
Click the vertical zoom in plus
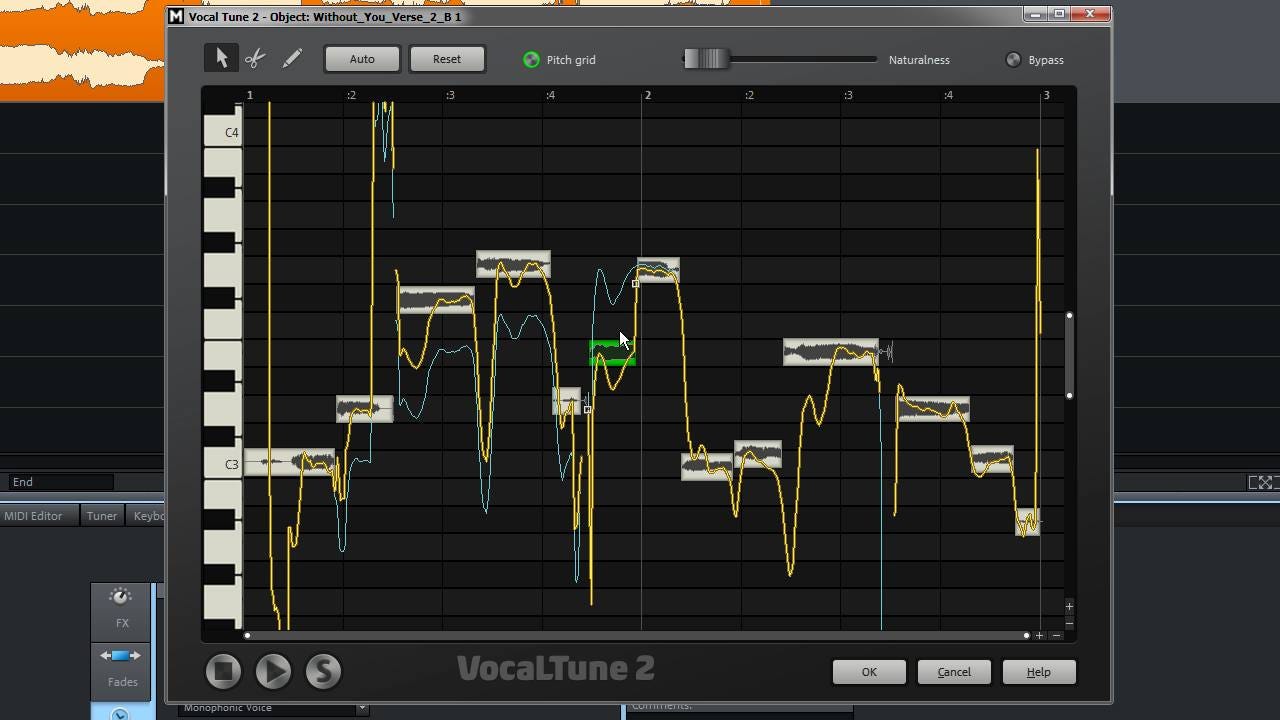pyautogui.click(x=1069, y=606)
